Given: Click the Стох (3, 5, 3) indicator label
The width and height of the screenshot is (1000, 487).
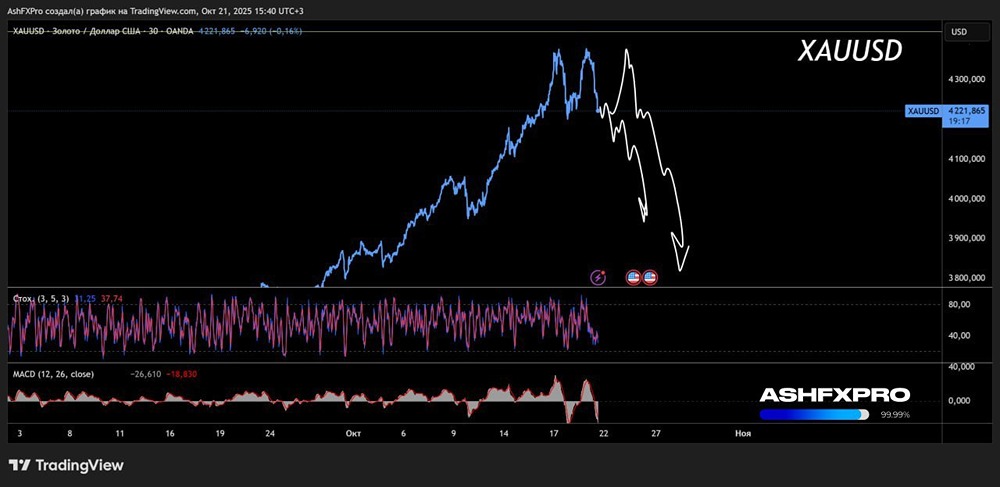Looking at the screenshot, I should [x=41, y=298].
